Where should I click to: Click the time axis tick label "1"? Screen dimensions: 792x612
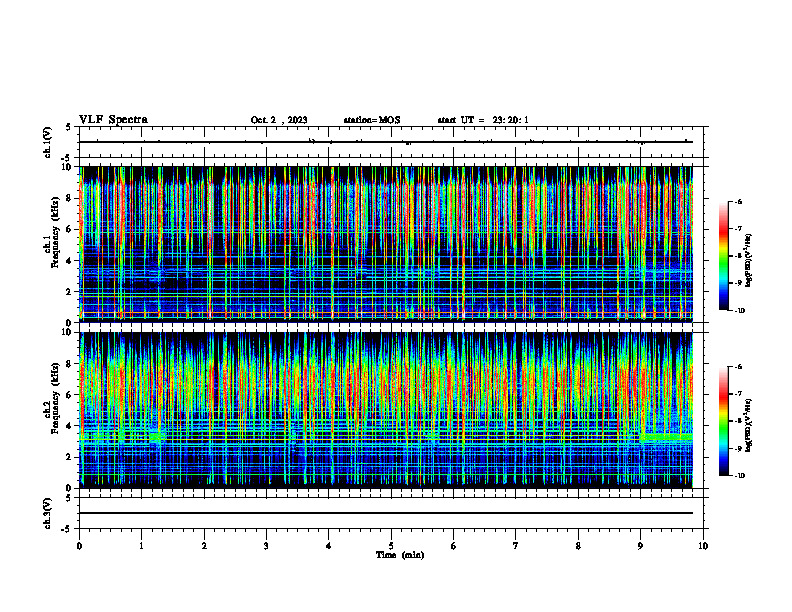(141, 546)
